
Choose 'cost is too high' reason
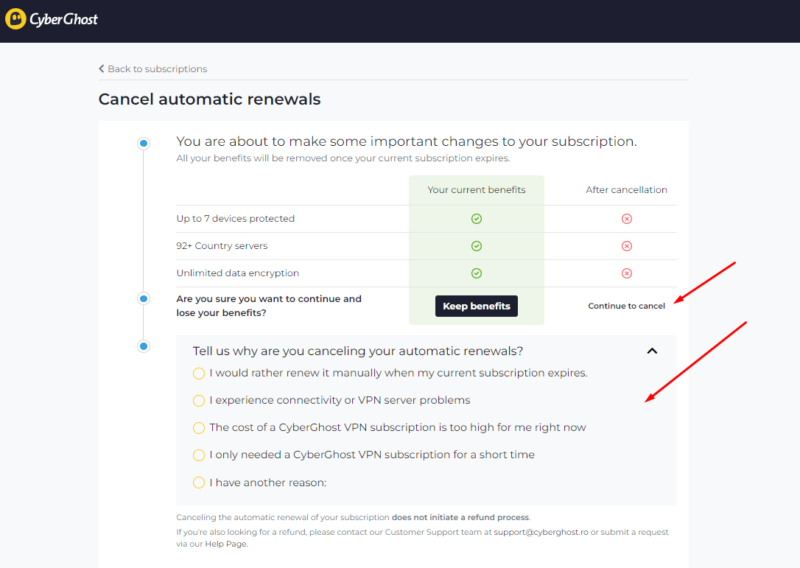tap(198, 428)
